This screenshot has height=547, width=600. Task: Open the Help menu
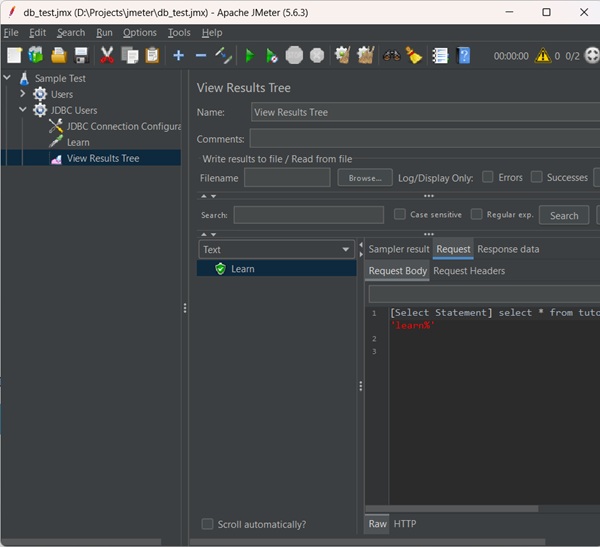click(212, 33)
